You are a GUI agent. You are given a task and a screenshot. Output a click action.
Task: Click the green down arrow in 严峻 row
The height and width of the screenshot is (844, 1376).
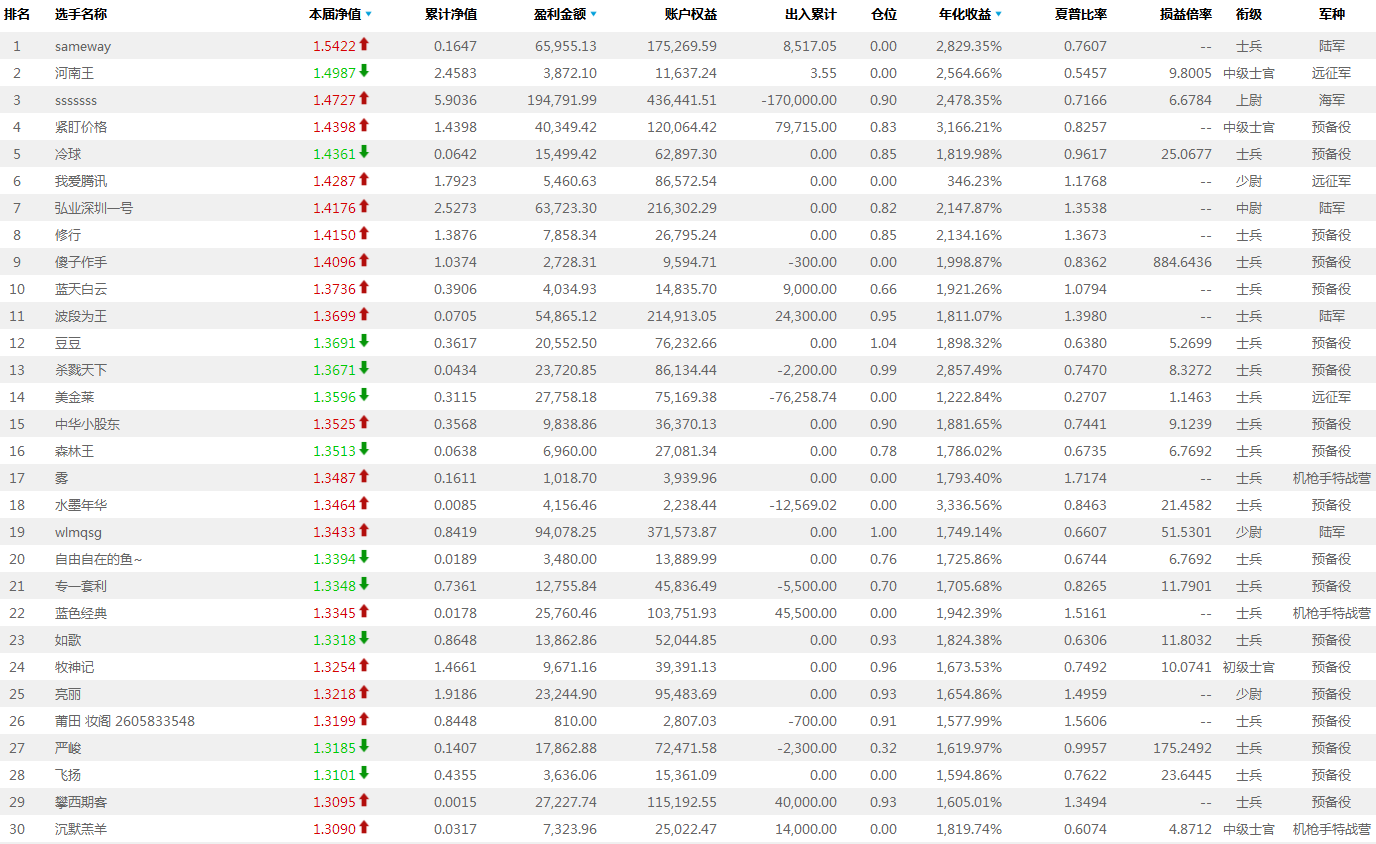coord(364,746)
